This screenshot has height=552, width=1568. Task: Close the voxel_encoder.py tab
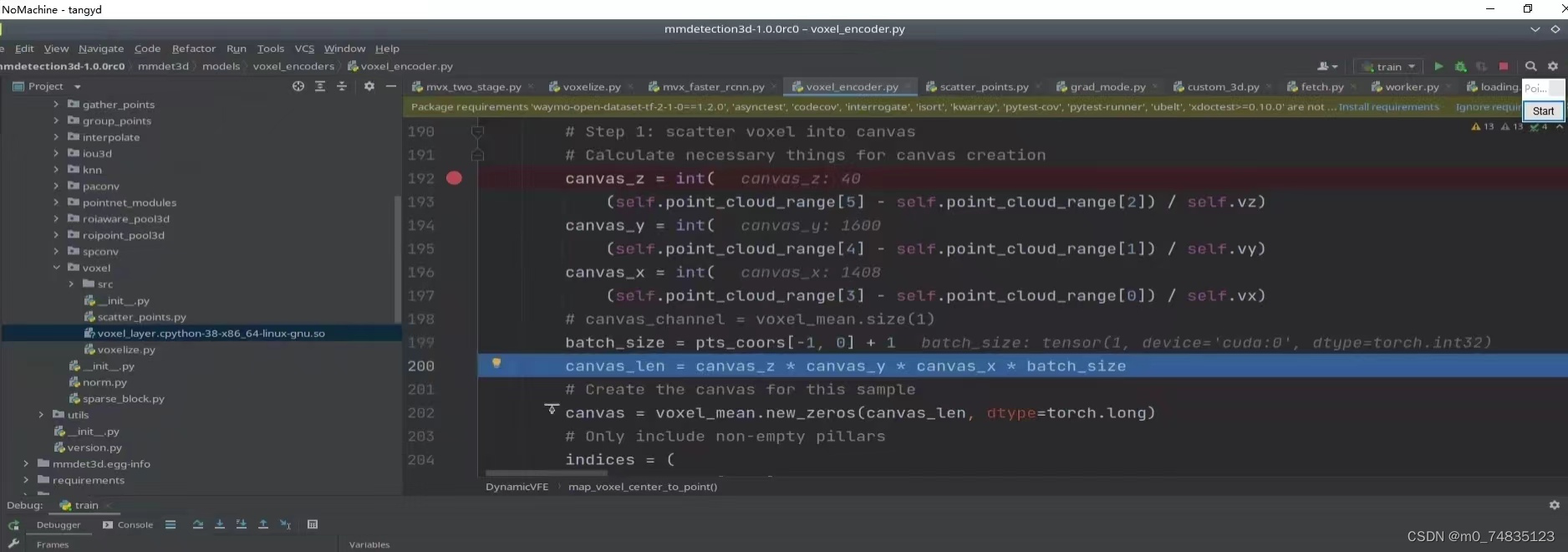tap(908, 87)
